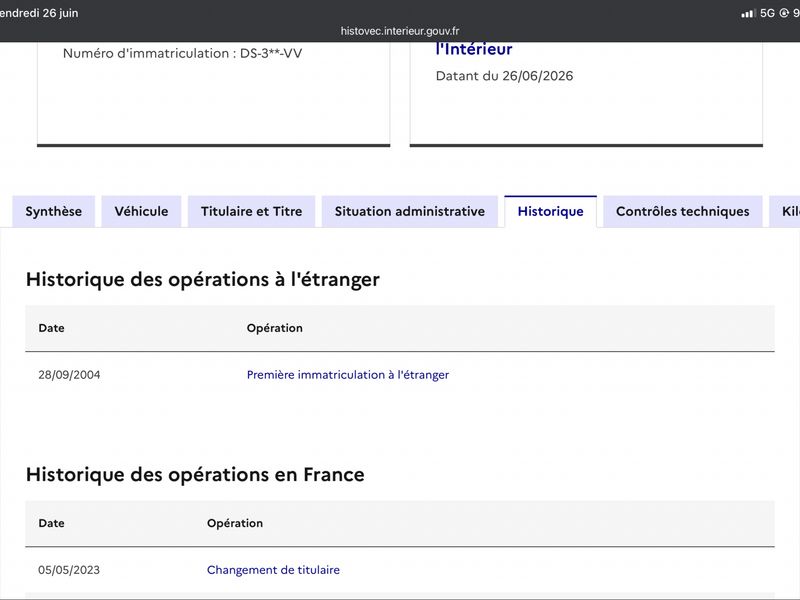Open the partially visible Kilométrage tab

point(786,211)
